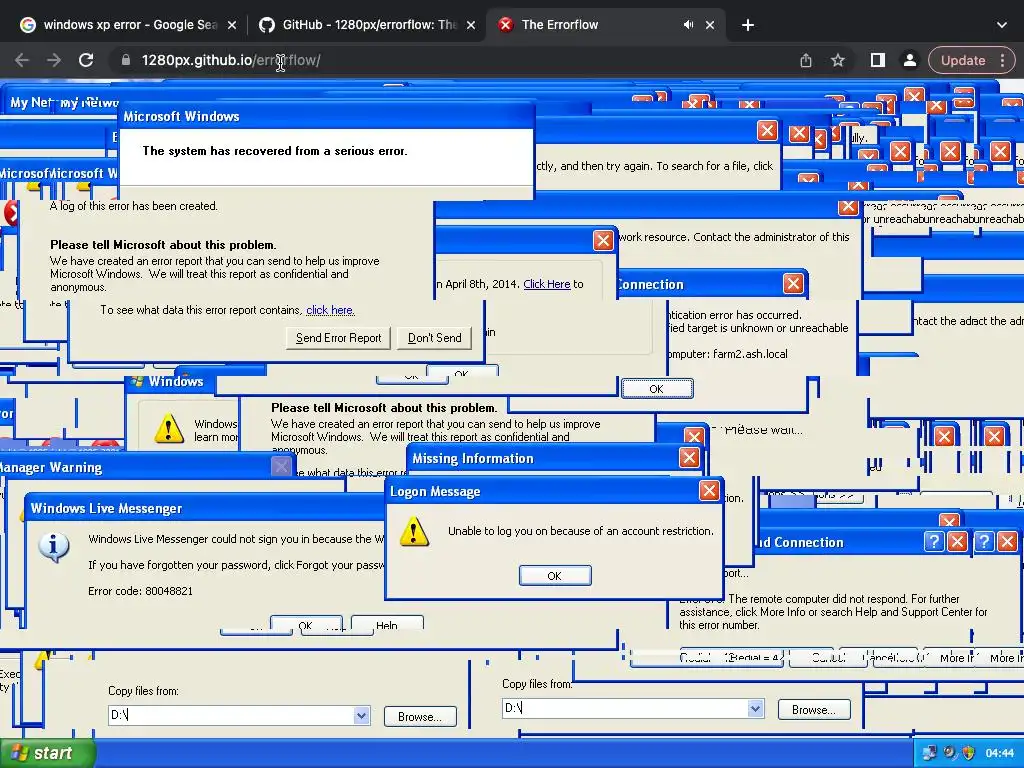Close the GitHub errorflow tab
Viewport: 1024px width, 768px height.
471,25
